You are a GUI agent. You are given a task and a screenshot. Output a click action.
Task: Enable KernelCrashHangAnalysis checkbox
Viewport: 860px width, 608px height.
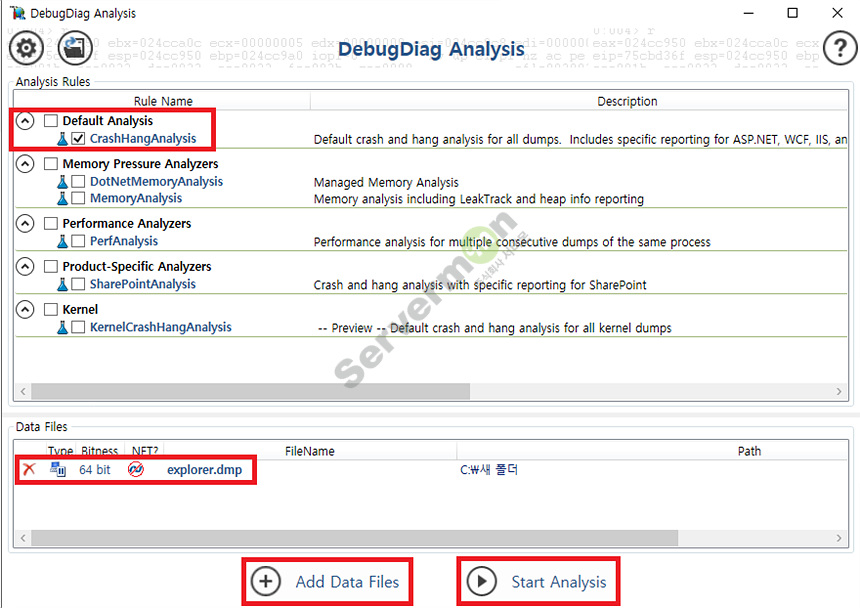[x=78, y=327]
